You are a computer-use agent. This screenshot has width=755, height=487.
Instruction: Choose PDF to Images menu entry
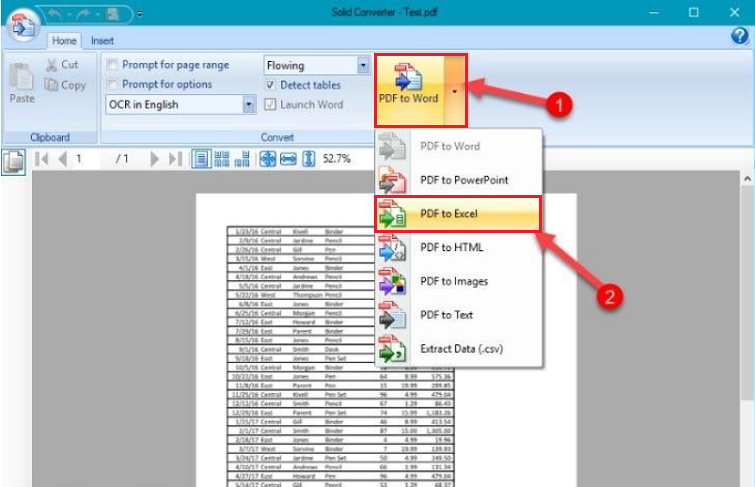coord(459,281)
